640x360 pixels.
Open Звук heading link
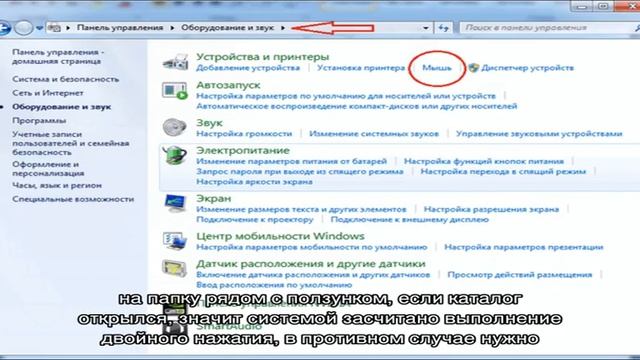(x=209, y=123)
